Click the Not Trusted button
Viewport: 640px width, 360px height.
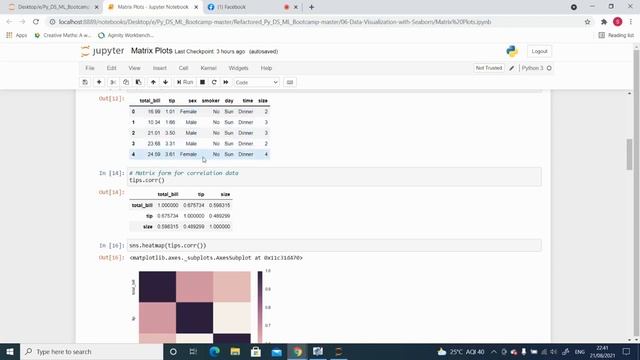pos(489,68)
